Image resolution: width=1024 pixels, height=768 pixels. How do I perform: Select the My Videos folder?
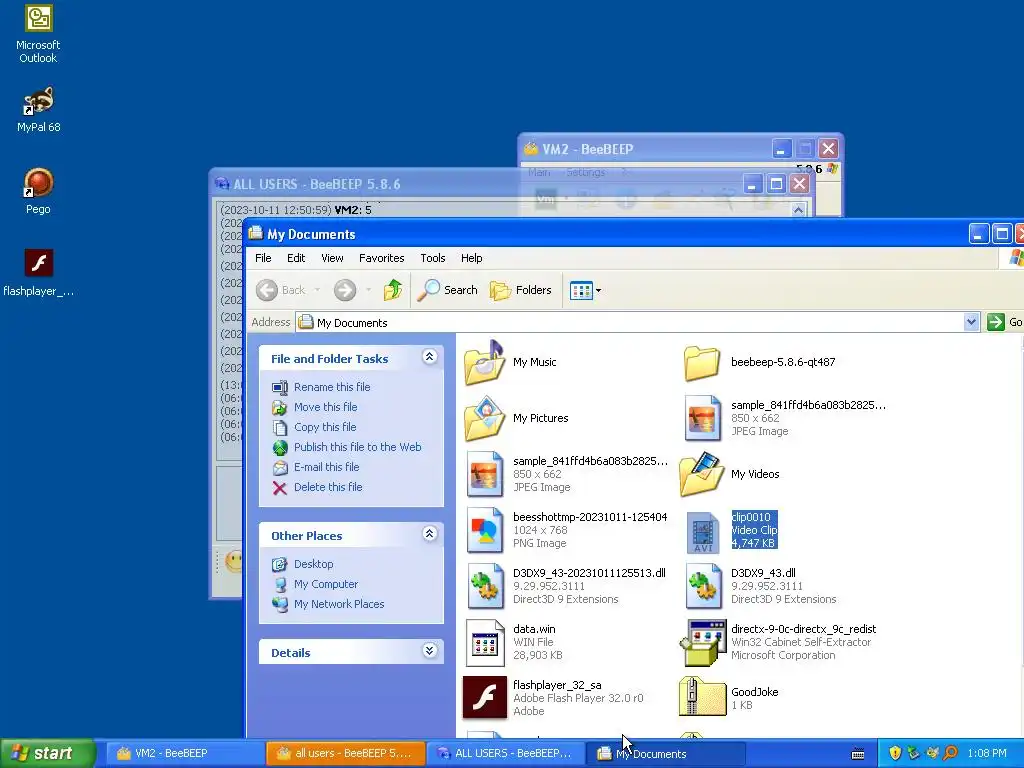(x=730, y=474)
